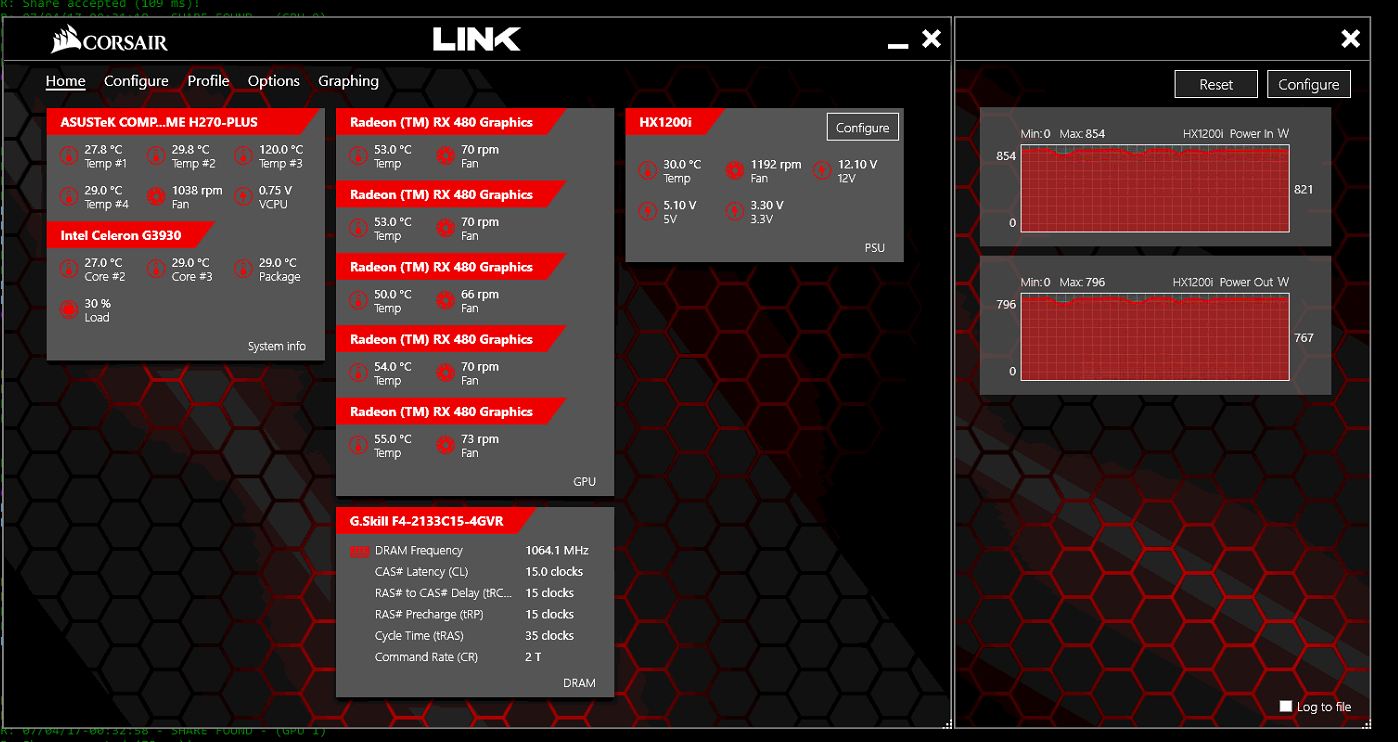Viewport: 1398px width, 742px height.
Task: Close the Corsair Link main window
Action: pos(931,39)
